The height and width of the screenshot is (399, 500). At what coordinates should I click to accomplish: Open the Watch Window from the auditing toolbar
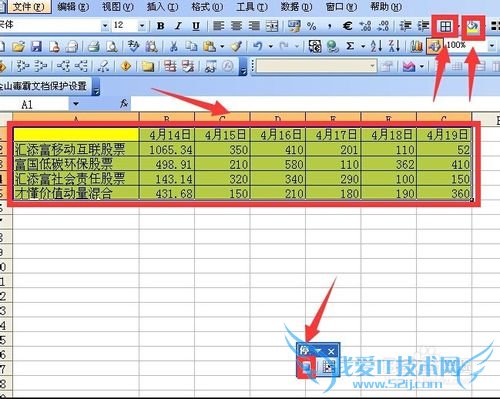point(210,66)
